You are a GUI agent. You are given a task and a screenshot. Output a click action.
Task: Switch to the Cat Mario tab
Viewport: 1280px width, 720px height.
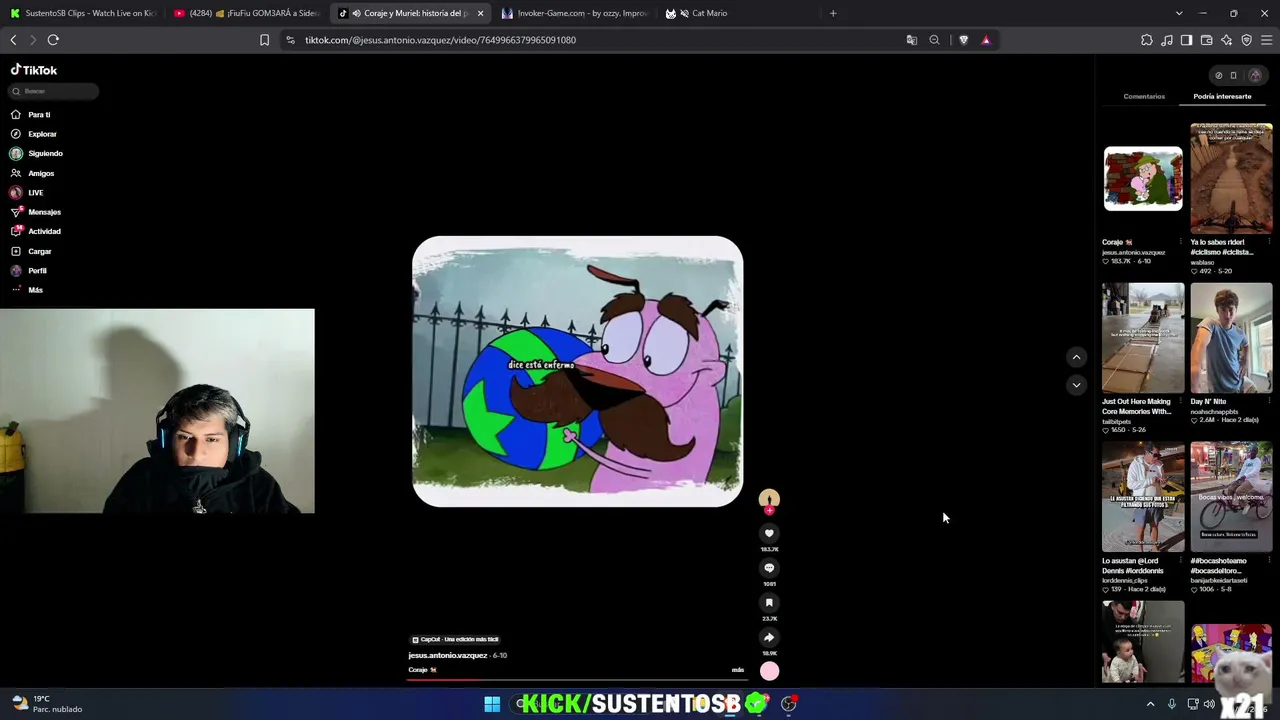[737, 13]
